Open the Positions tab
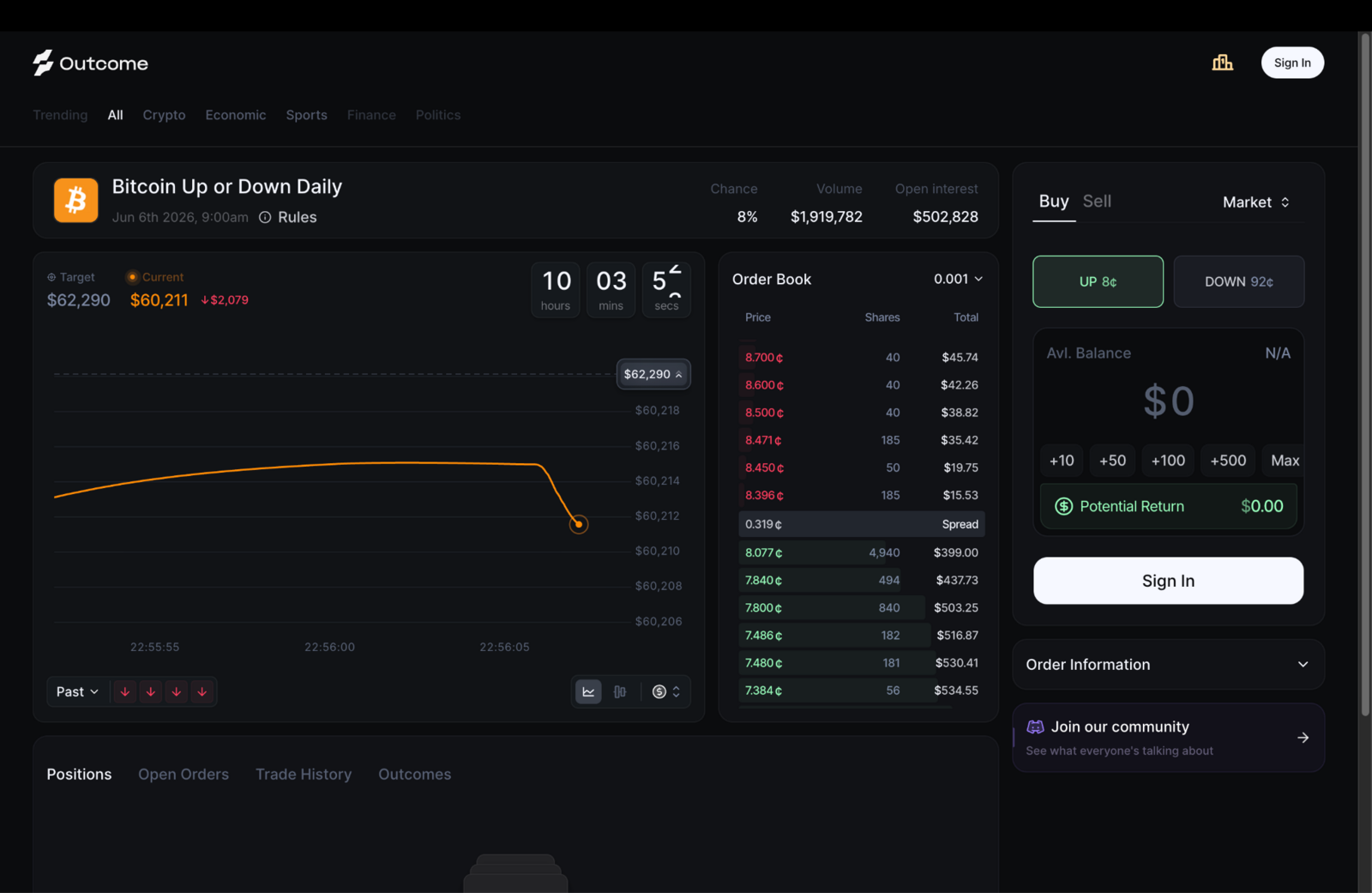The height and width of the screenshot is (893, 1372). point(79,775)
